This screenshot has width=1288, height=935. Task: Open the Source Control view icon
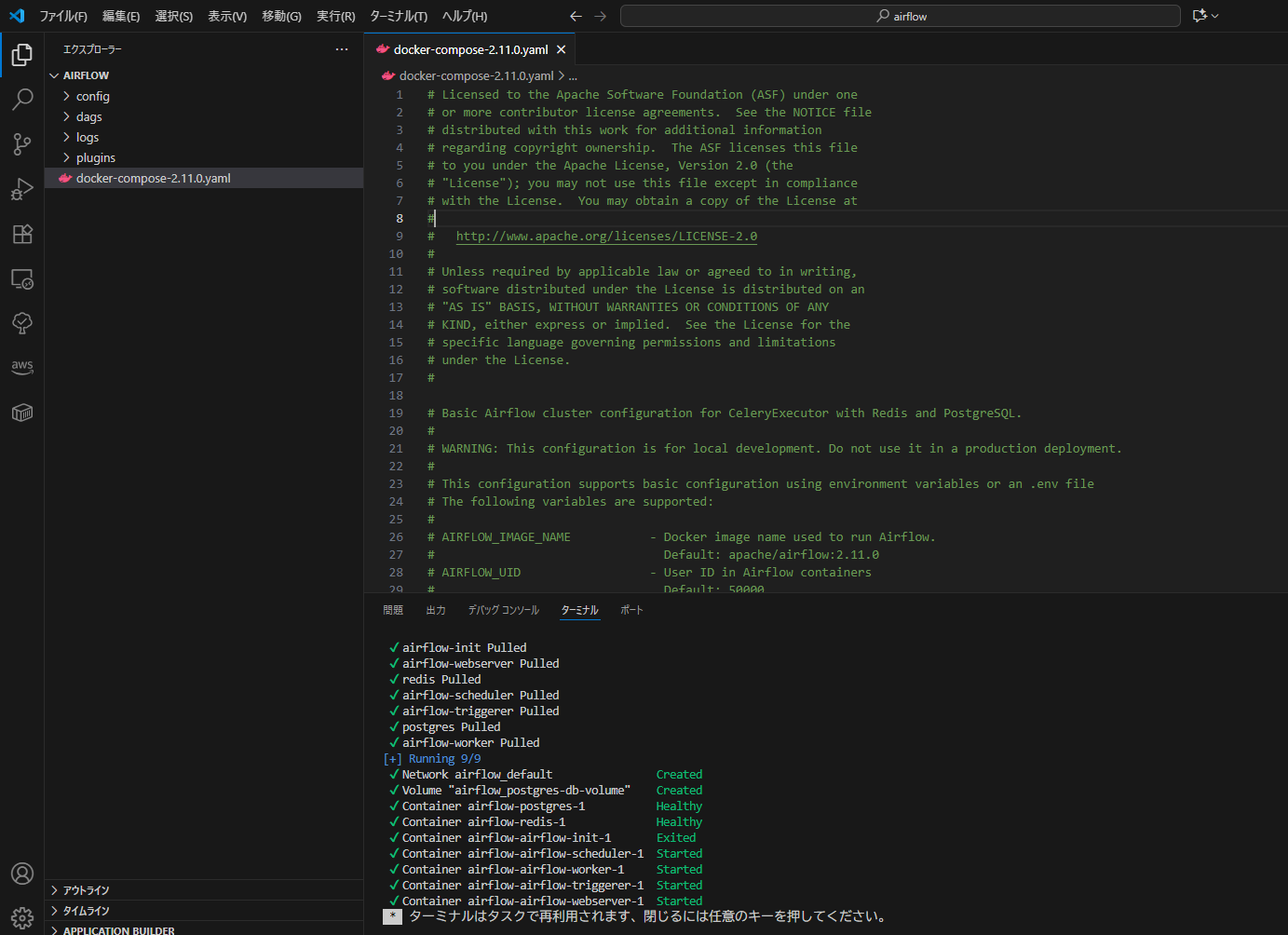22,143
